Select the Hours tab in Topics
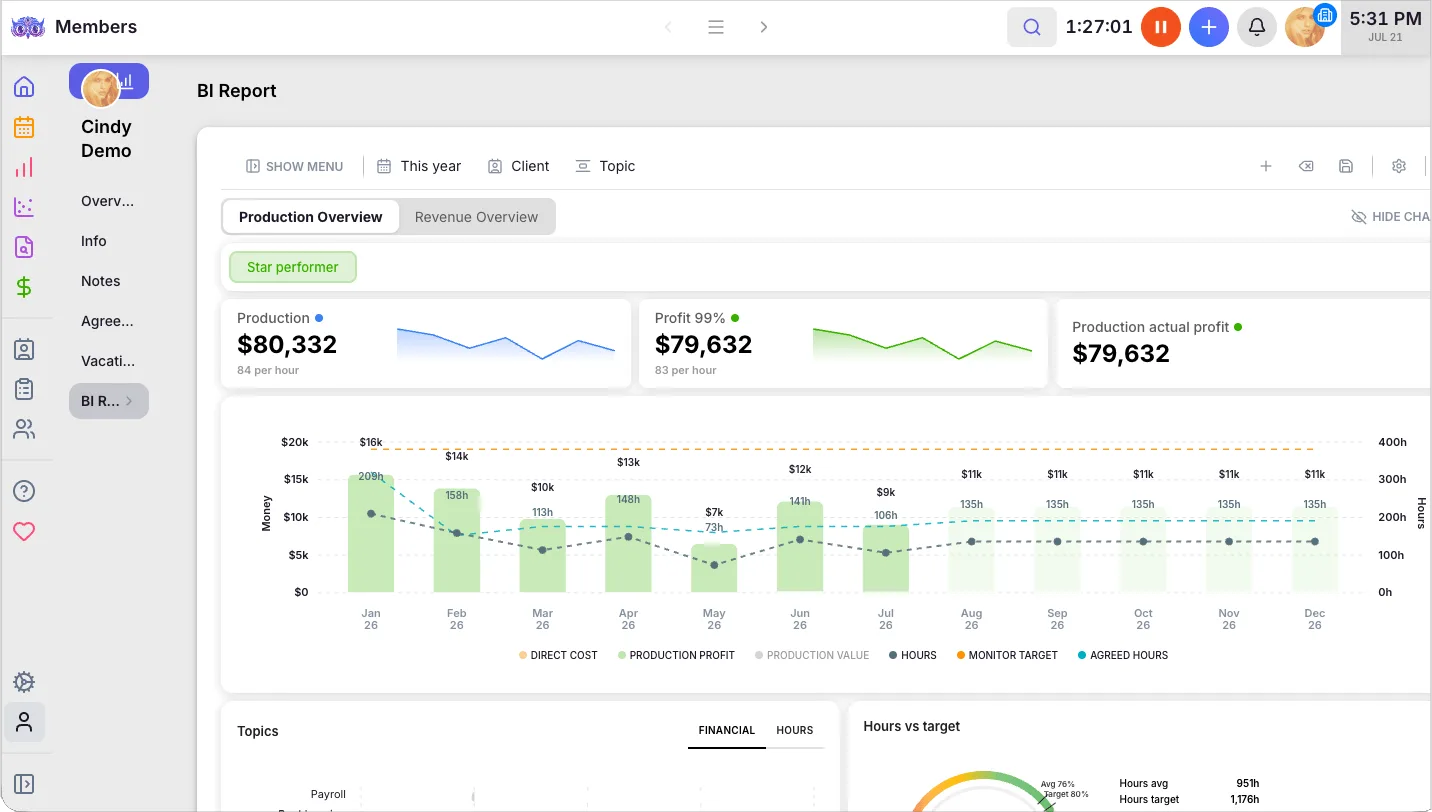Screen dimensions: 1432x812 [x=795, y=730]
